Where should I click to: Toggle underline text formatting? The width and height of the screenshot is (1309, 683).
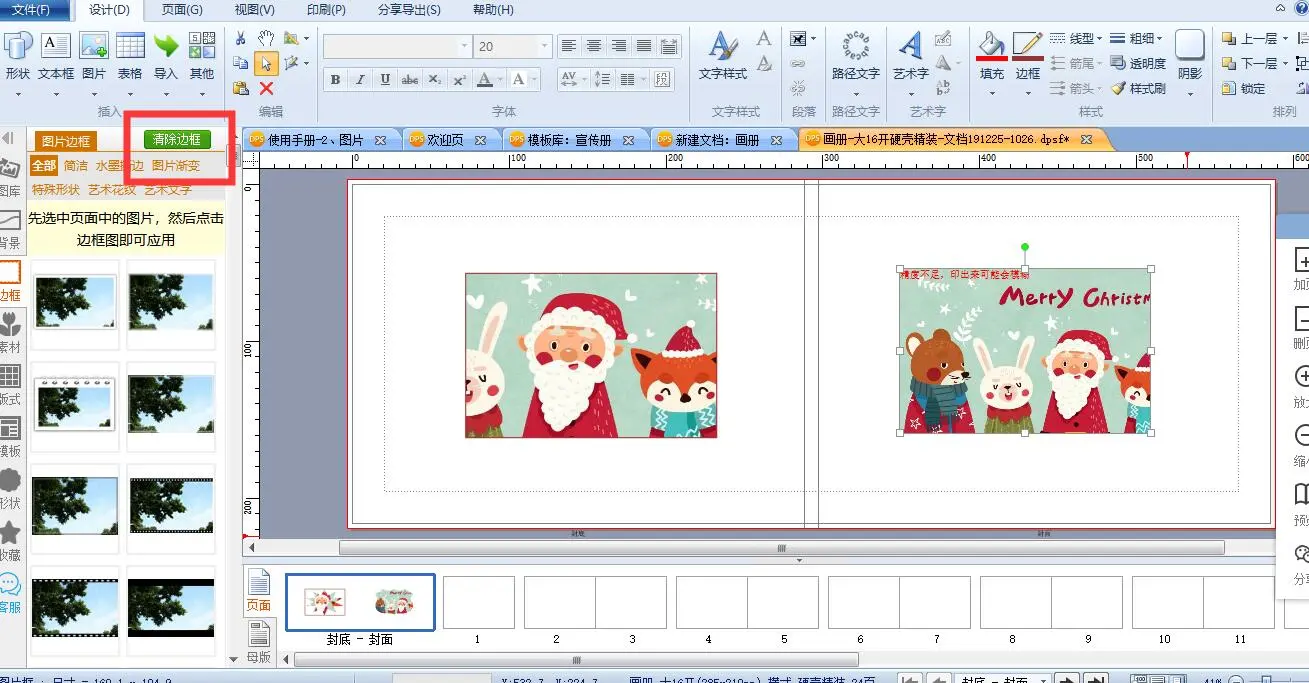tap(385, 80)
